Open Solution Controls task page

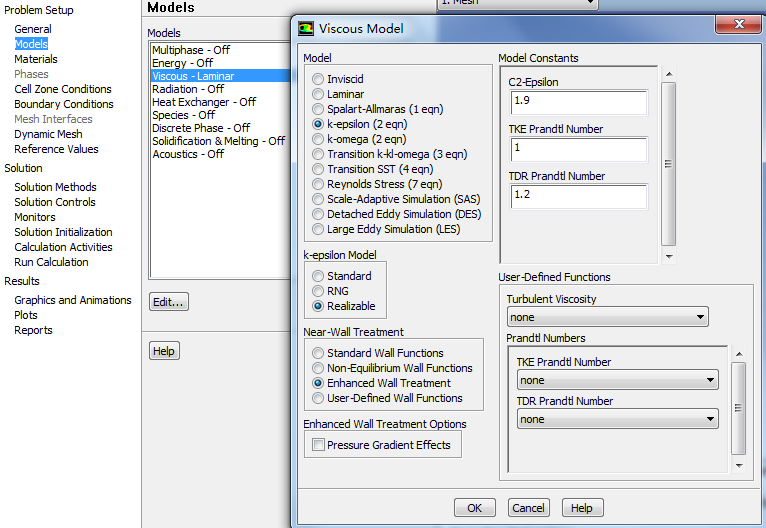55,202
